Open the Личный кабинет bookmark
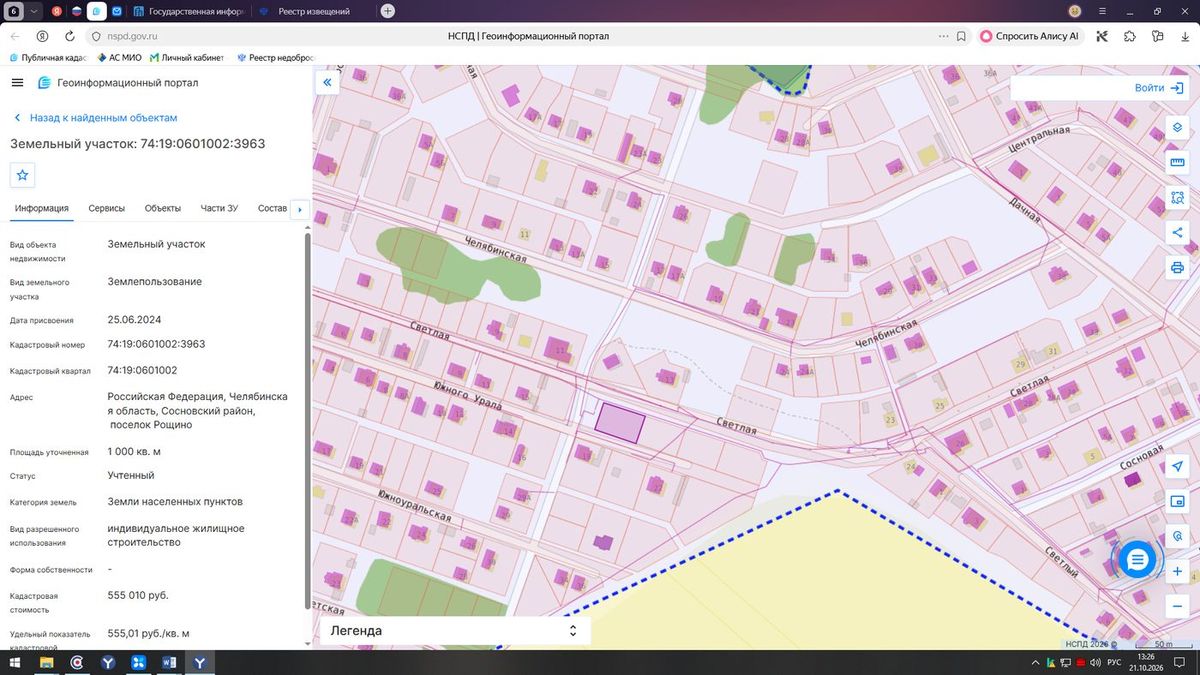 click(188, 58)
